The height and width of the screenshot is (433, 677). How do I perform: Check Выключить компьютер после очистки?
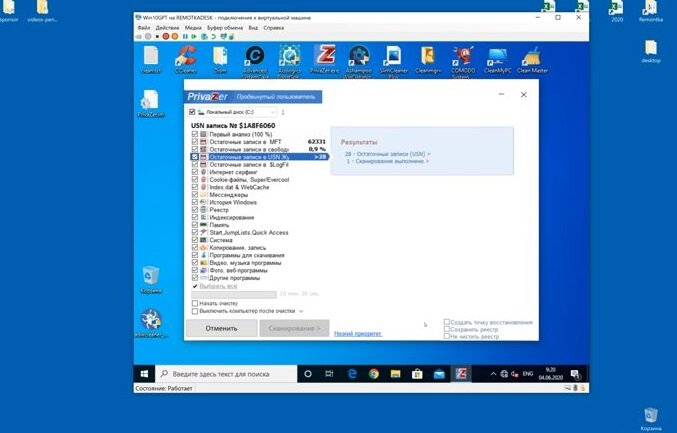coord(195,311)
